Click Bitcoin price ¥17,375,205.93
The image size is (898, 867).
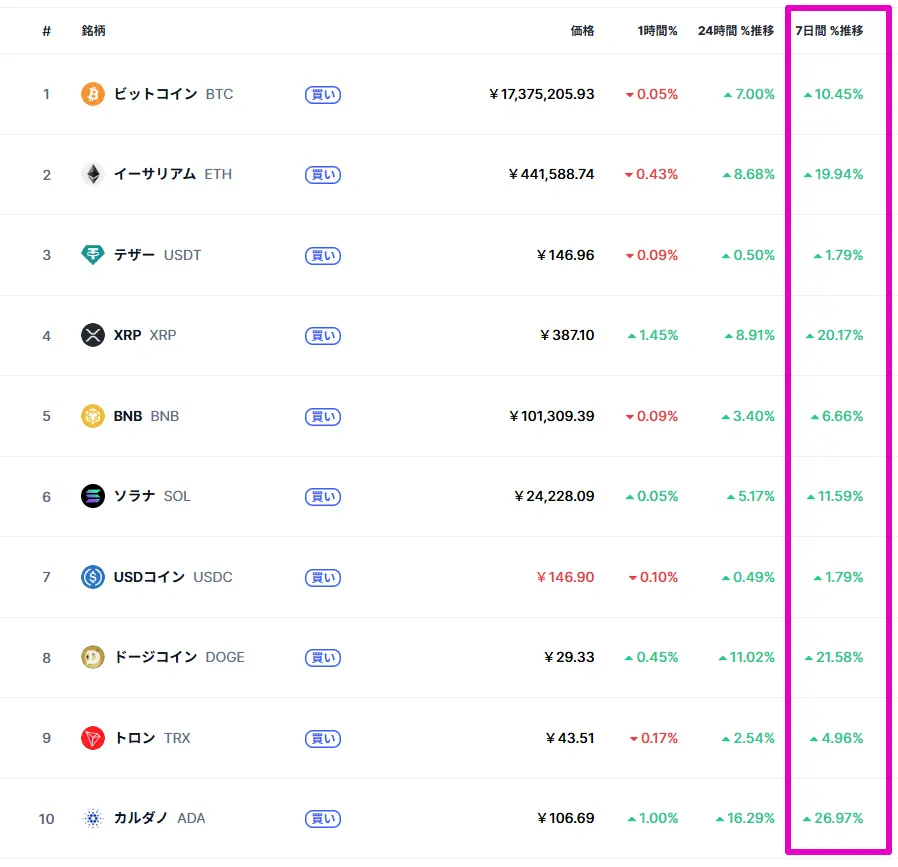542,94
